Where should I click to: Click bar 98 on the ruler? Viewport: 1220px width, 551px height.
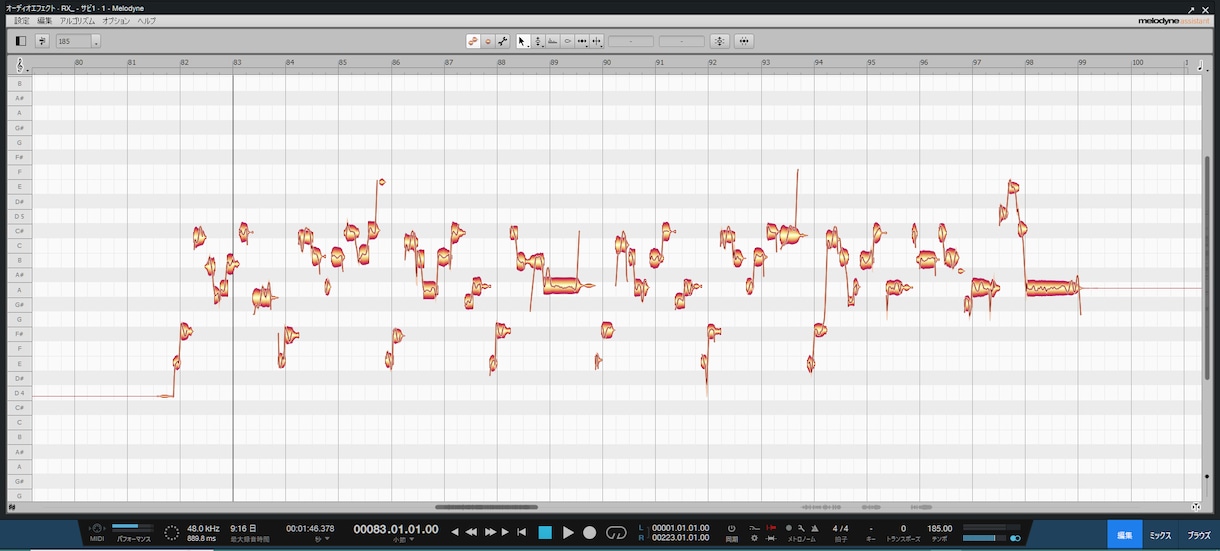click(x=1029, y=63)
